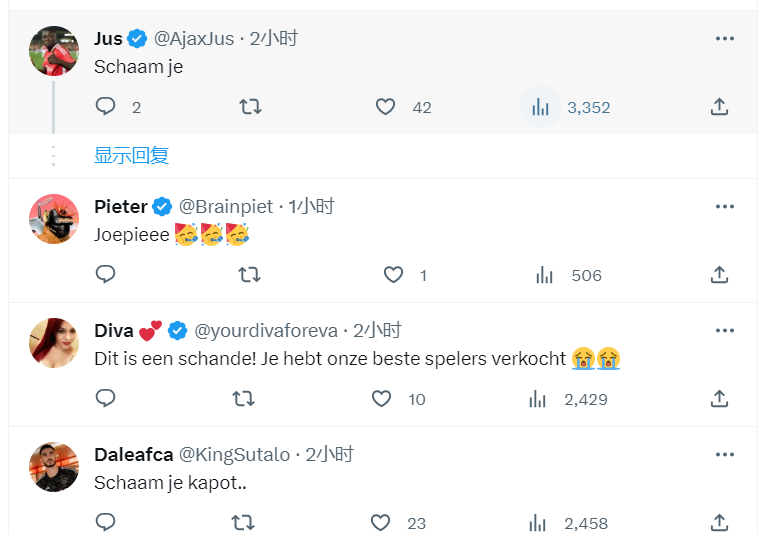Like Diva's tweet with 10 likes
The image size is (782, 534).
(x=381, y=399)
